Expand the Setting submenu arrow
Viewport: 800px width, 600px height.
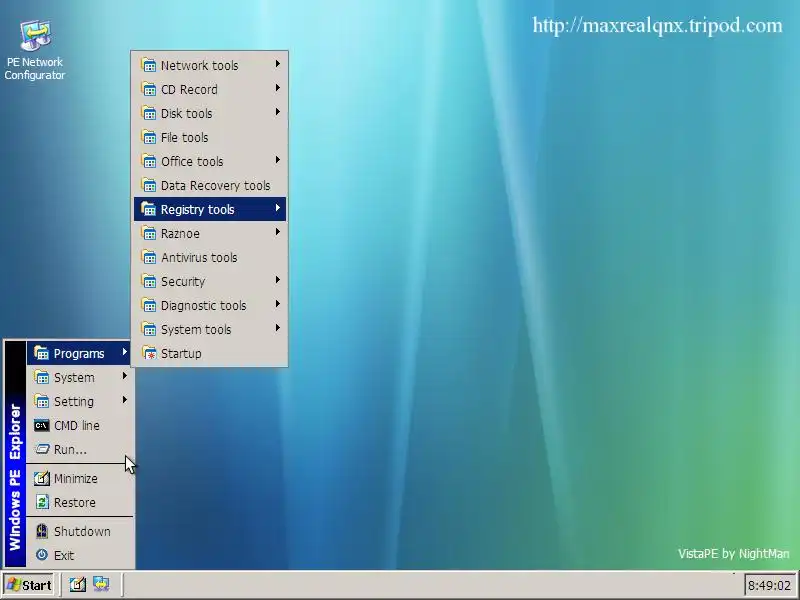point(124,399)
